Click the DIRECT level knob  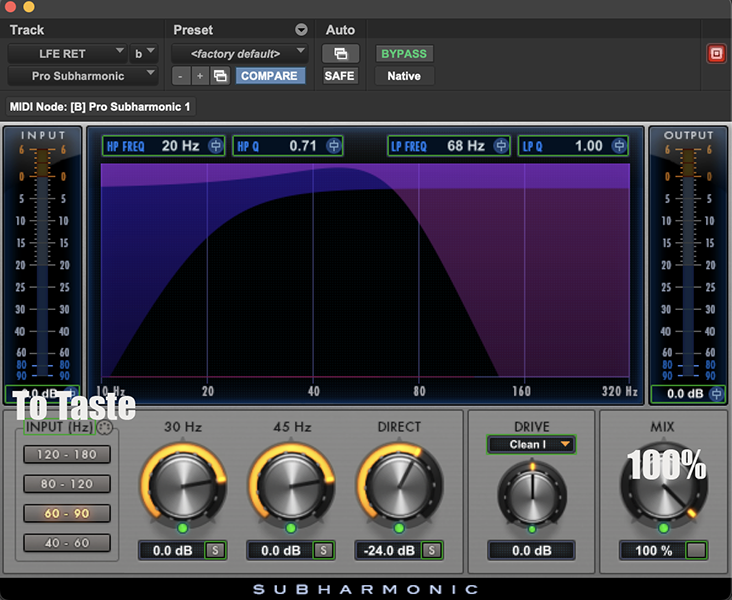[x=400, y=486]
